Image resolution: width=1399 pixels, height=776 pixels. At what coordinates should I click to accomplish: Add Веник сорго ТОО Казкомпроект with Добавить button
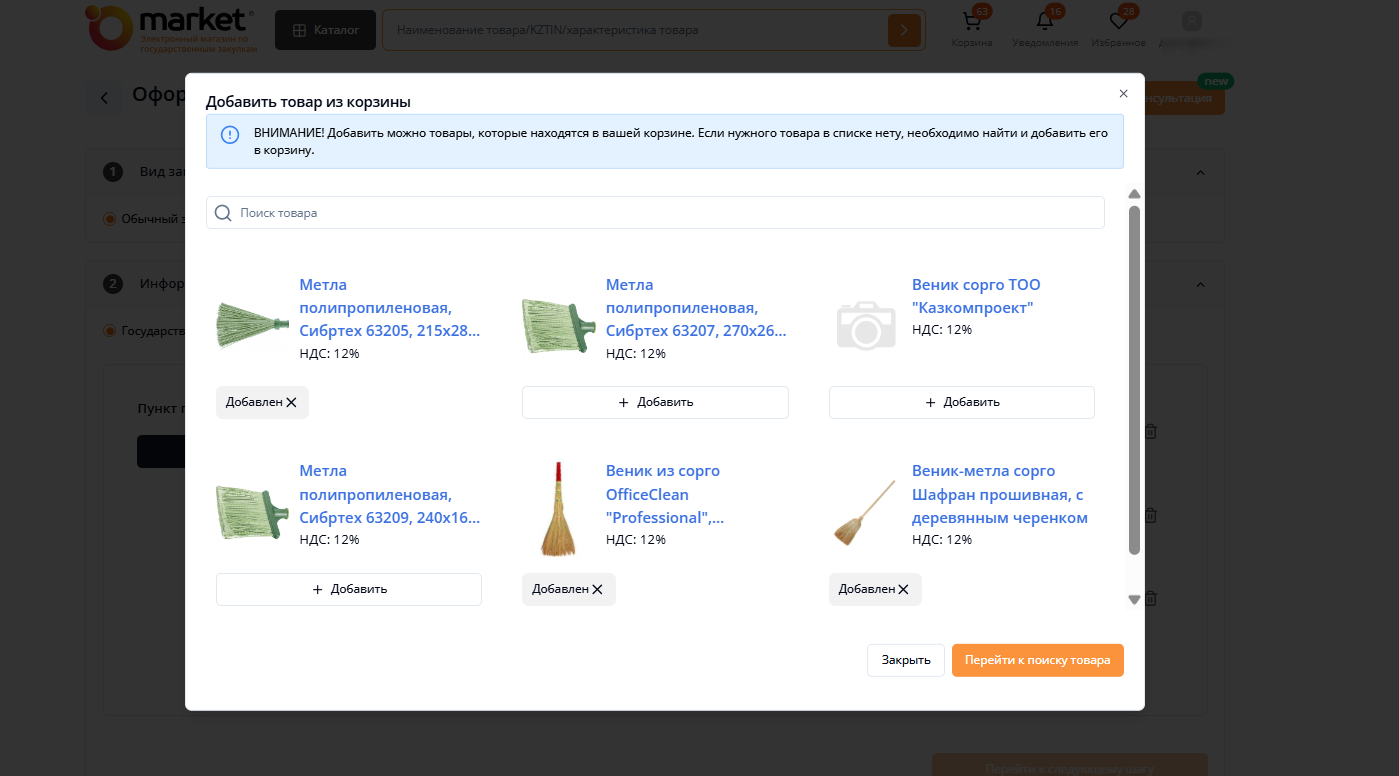(x=962, y=402)
